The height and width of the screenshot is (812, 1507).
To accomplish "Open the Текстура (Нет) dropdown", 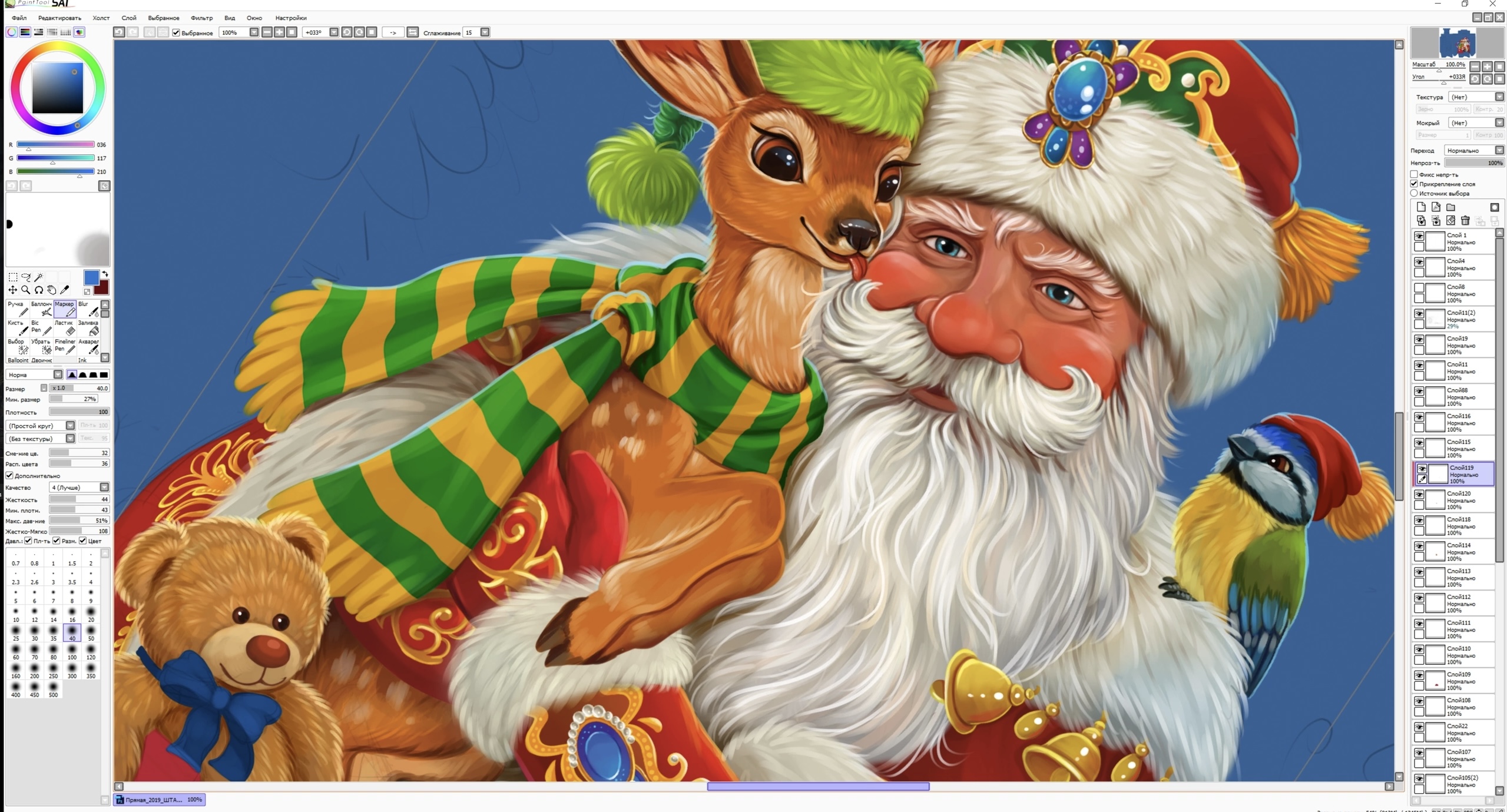I will click(1499, 97).
